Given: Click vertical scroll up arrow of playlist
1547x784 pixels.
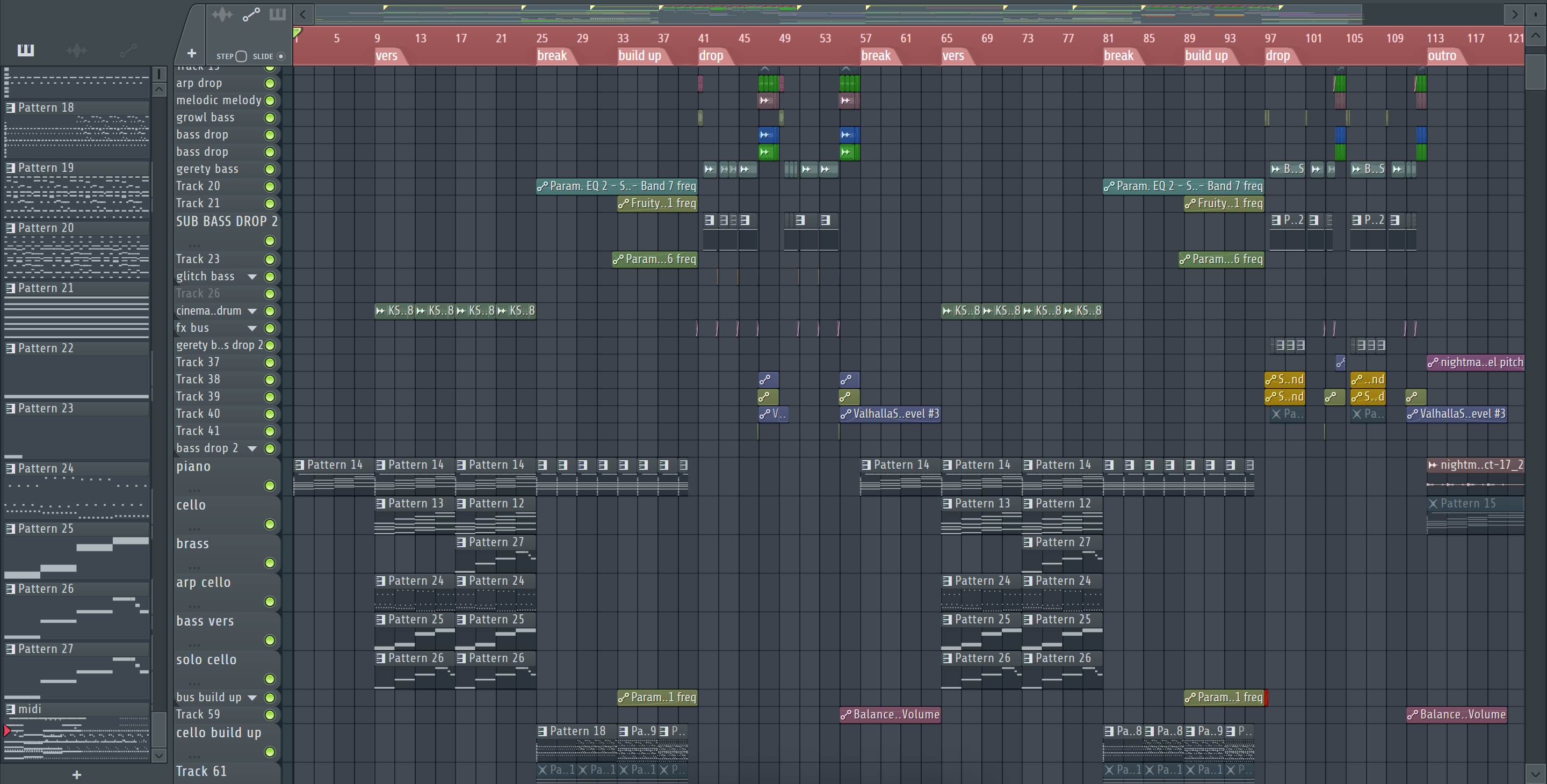Looking at the screenshot, I should [x=1535, y=35].
